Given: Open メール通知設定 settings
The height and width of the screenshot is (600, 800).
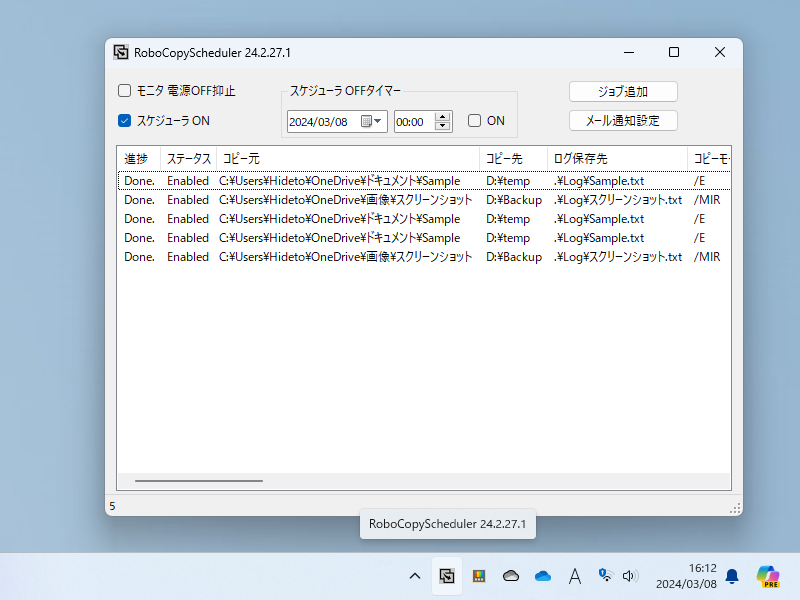Looking at the screenshot, I should (623, 119).
